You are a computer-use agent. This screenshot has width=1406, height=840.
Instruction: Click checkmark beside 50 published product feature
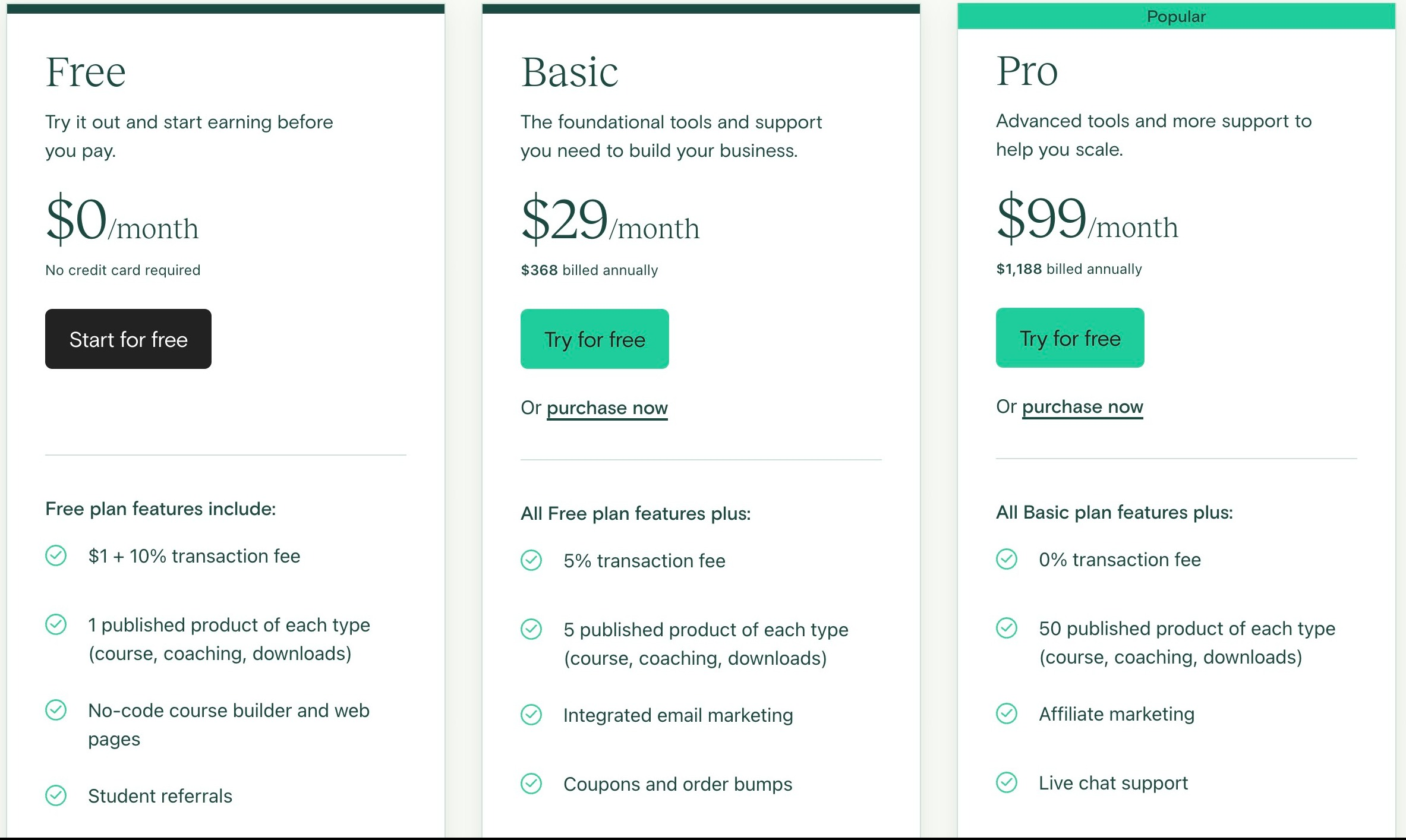pos(1007,628)
